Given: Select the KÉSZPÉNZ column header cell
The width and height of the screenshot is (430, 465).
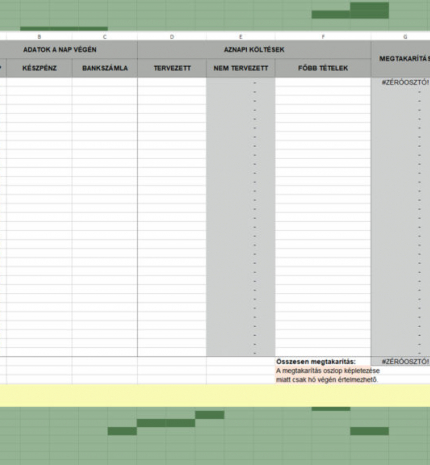Looking at the screenshot, I should point(39,68).
